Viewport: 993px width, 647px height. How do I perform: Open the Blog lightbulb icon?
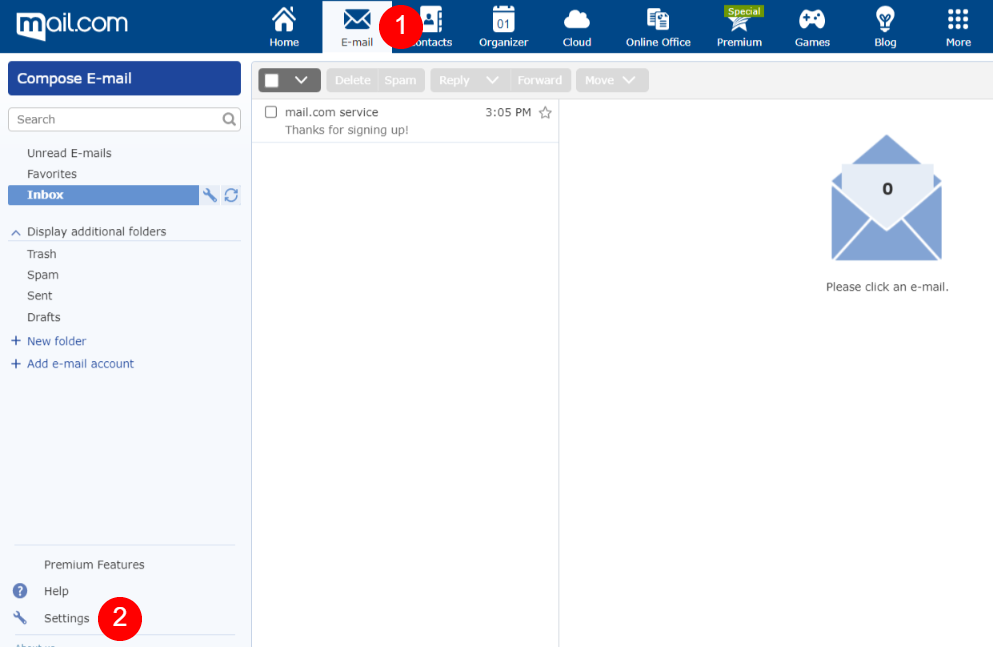point(884,20)
